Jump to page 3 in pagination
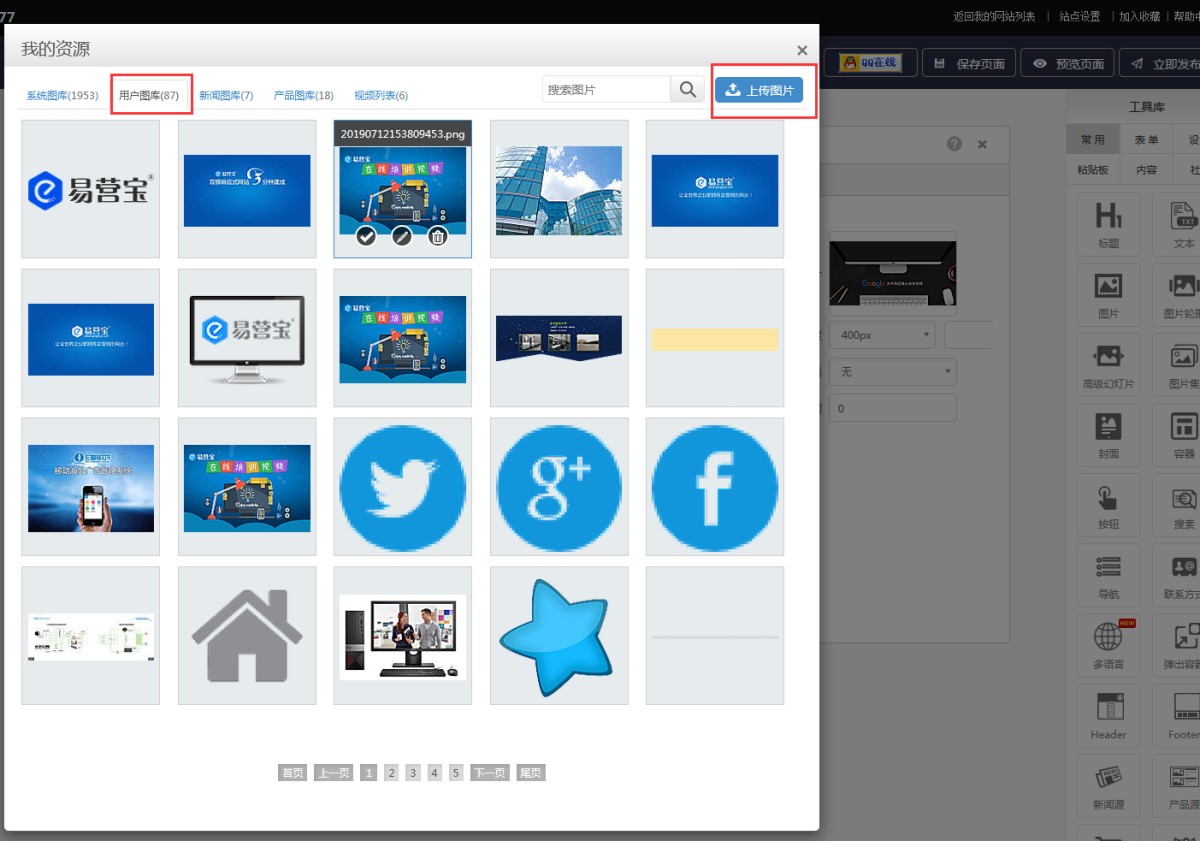This screenshot has height=841, width=1200. (x=412, y=773)
